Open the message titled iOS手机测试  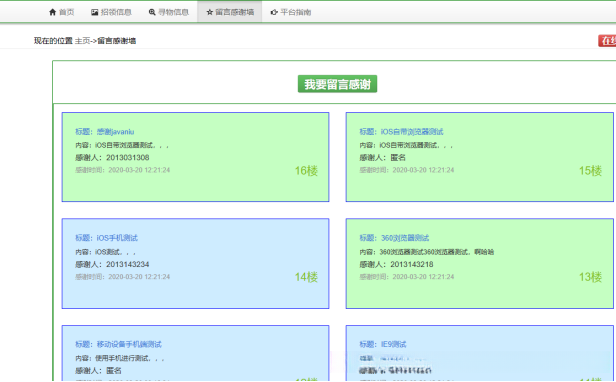click(117, 238)
